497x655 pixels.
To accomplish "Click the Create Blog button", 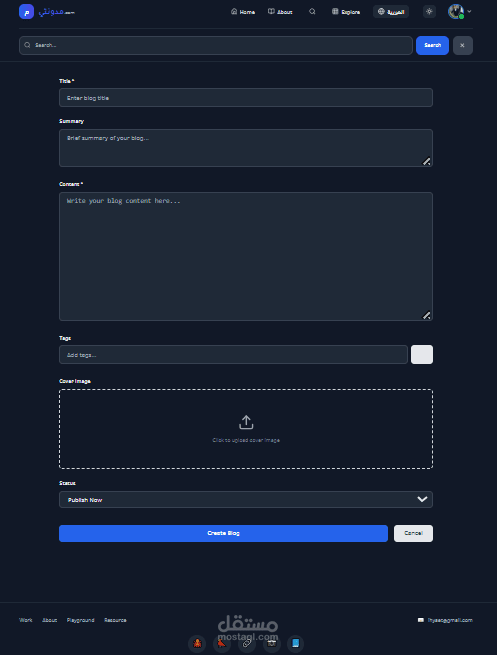I will [x=223, y=533].
